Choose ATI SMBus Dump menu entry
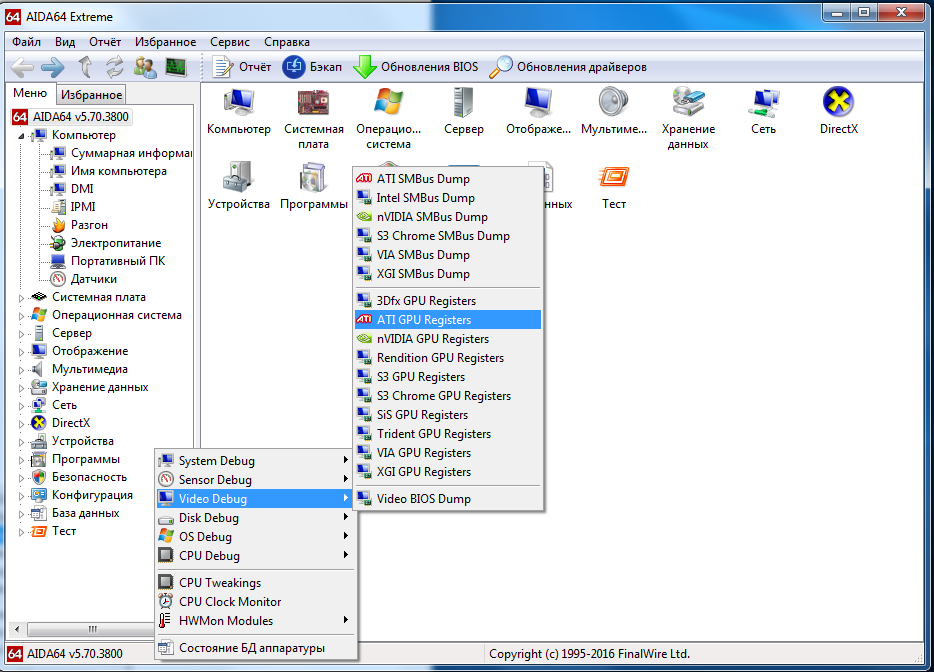 tap(448, 179)
